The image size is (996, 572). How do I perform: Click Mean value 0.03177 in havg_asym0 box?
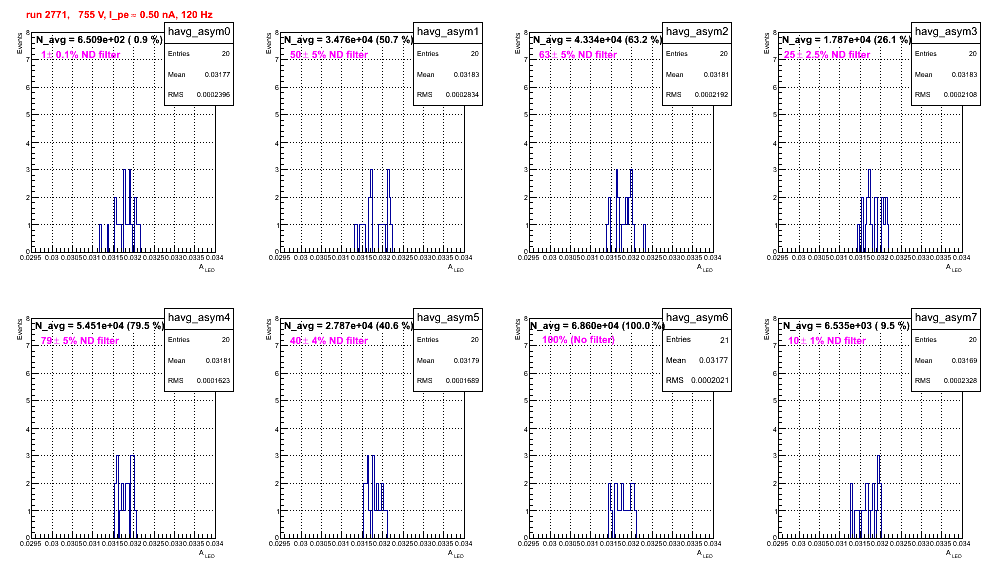click(217, 75)
